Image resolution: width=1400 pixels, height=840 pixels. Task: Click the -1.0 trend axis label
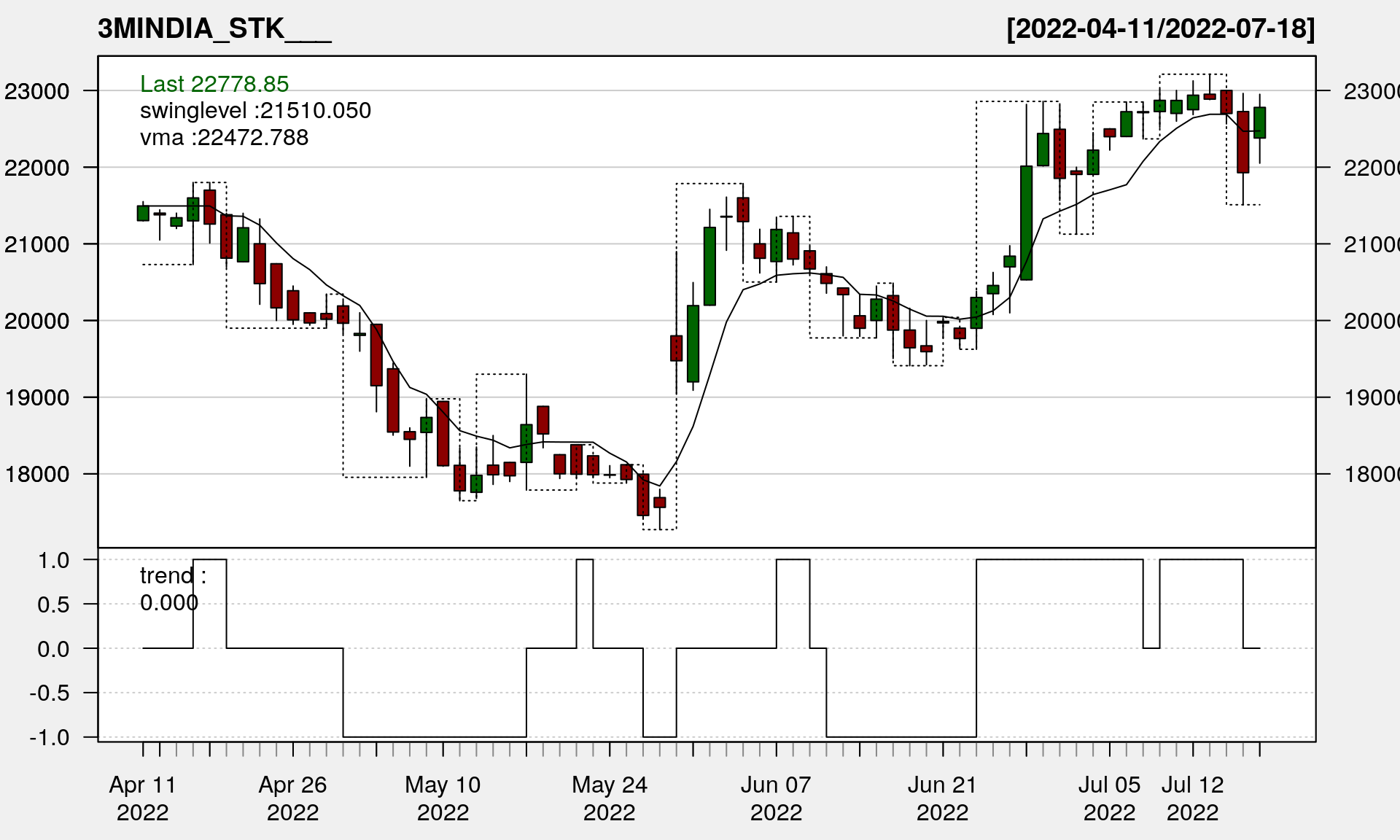pos(50,737)
